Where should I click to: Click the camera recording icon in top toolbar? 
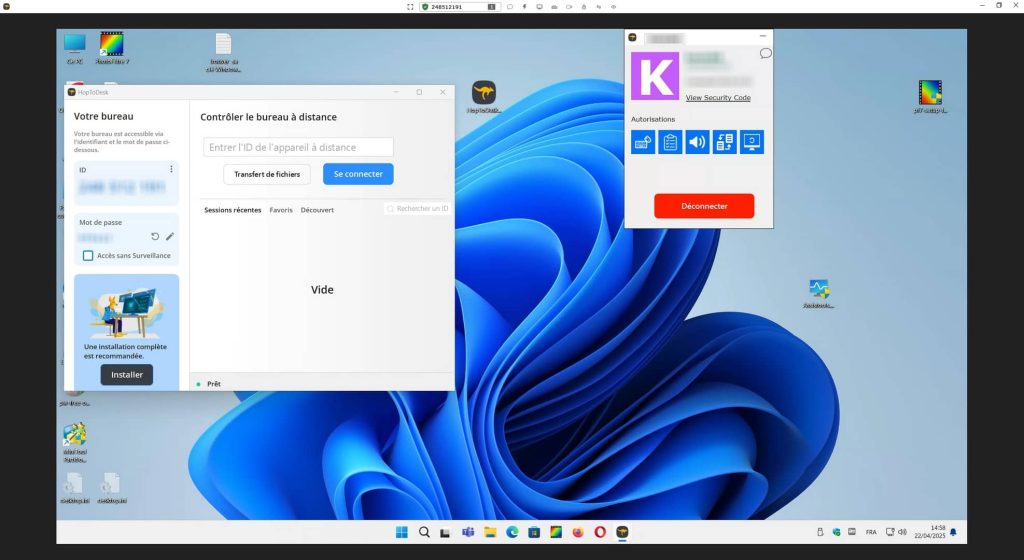(569, 7)
